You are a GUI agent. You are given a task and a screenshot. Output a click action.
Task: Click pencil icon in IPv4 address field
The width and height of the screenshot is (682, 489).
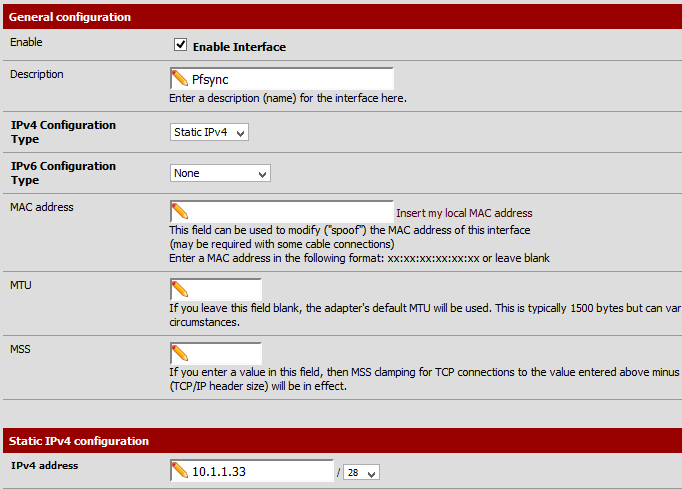click(180, 471)
